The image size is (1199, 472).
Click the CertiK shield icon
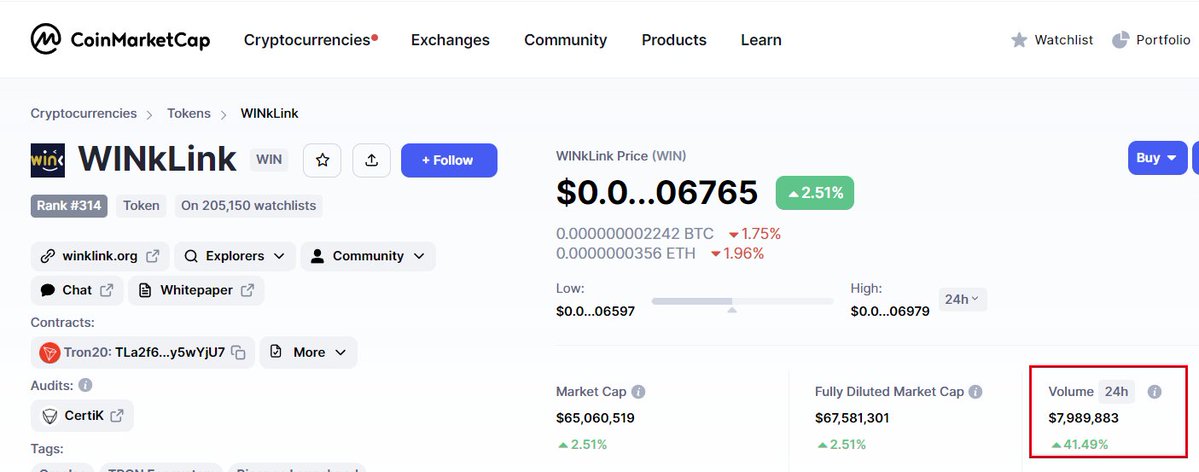[50, 416]
